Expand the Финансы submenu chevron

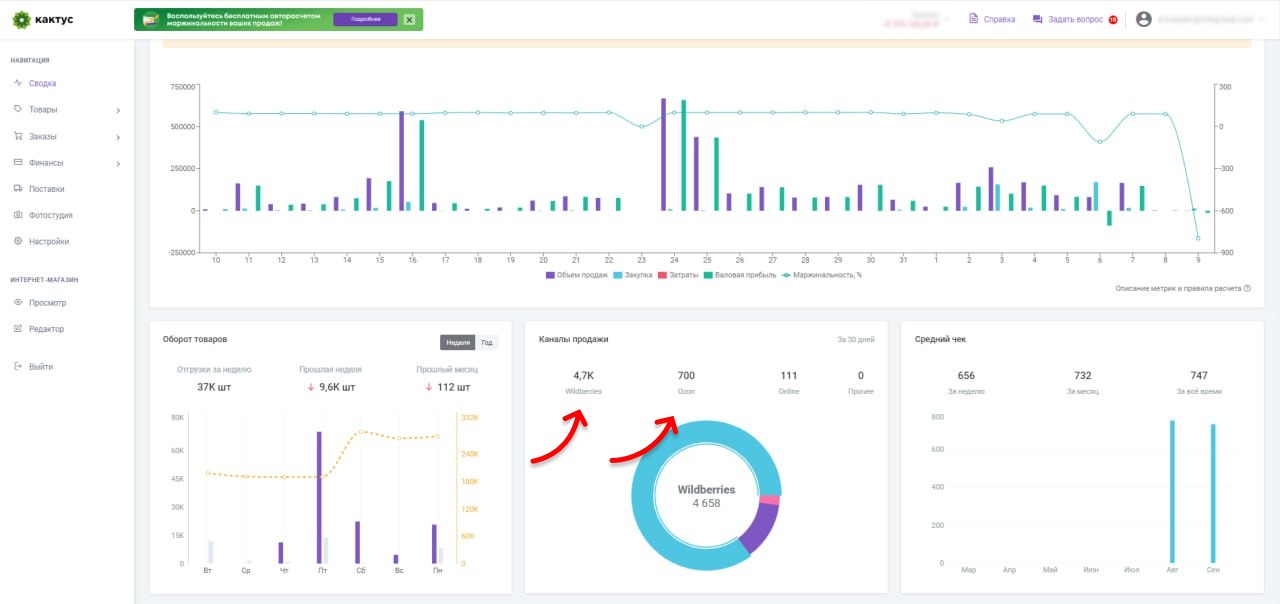pyautogui.click(x=118, y=163)
